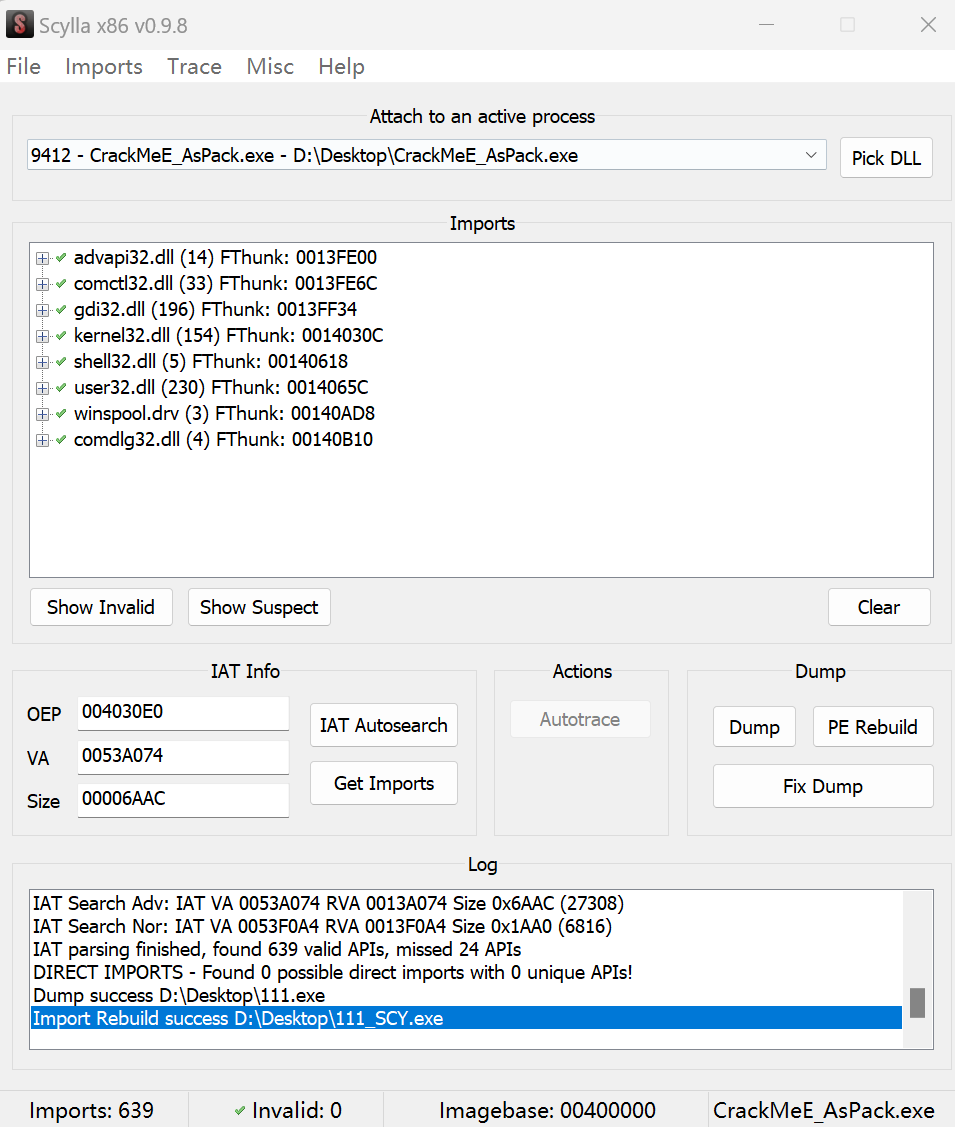This screenshot has height=1127, width=955.
Task: Open the active process dropdown
Action: tap(810, 156)
